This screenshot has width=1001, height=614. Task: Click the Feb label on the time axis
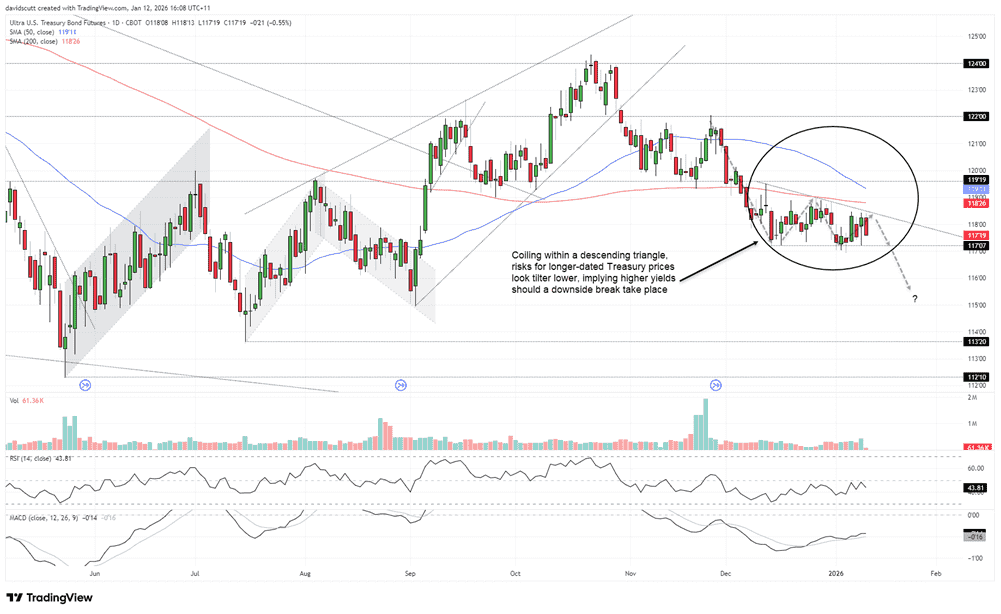(x=936, y=574)
